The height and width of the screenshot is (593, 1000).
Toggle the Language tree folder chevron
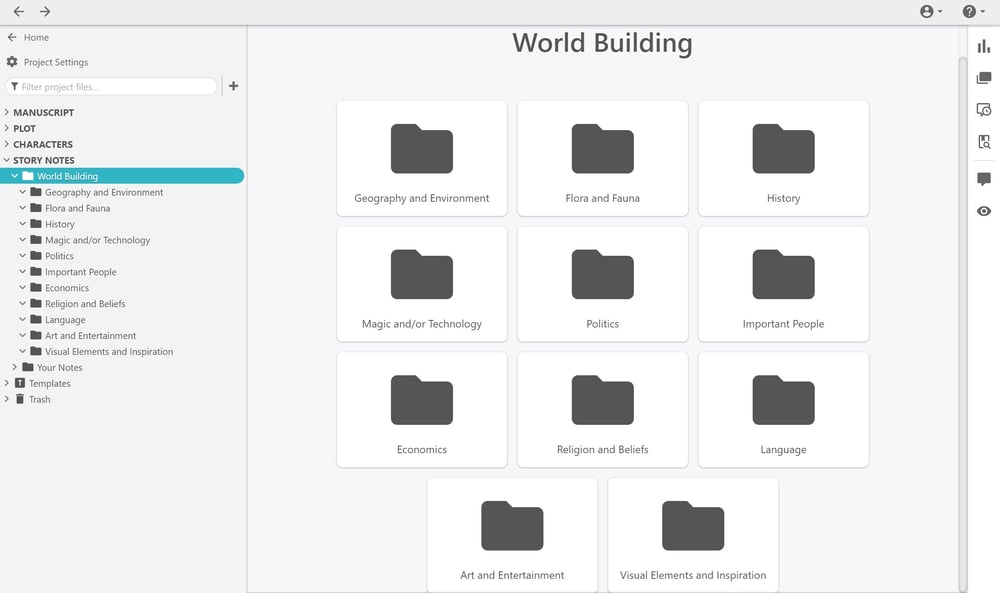point(22,319)
